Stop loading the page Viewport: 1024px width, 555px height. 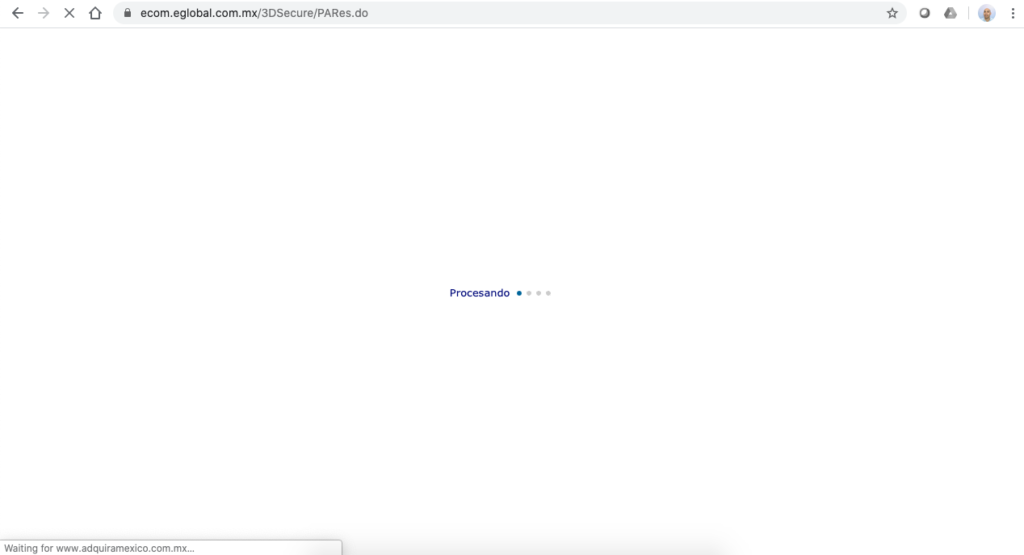[69, 13]
